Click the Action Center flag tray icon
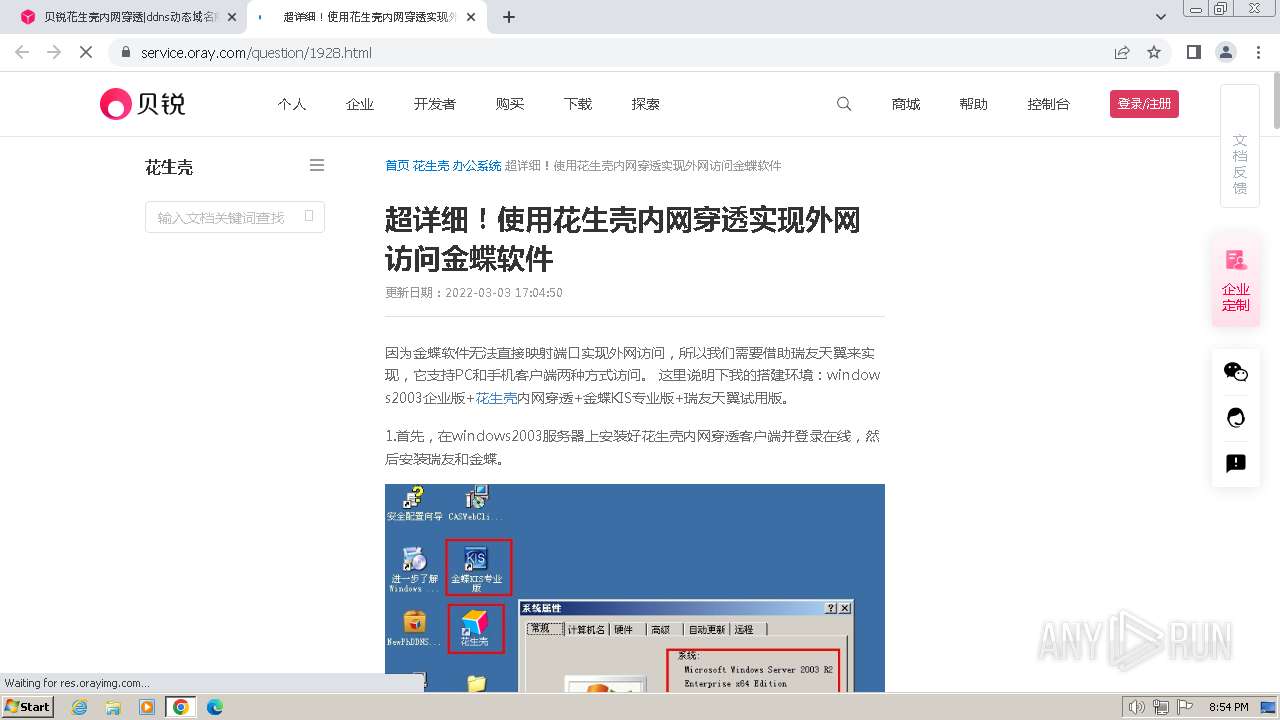Screen dimensions: 1280x720 point(1185,707)
